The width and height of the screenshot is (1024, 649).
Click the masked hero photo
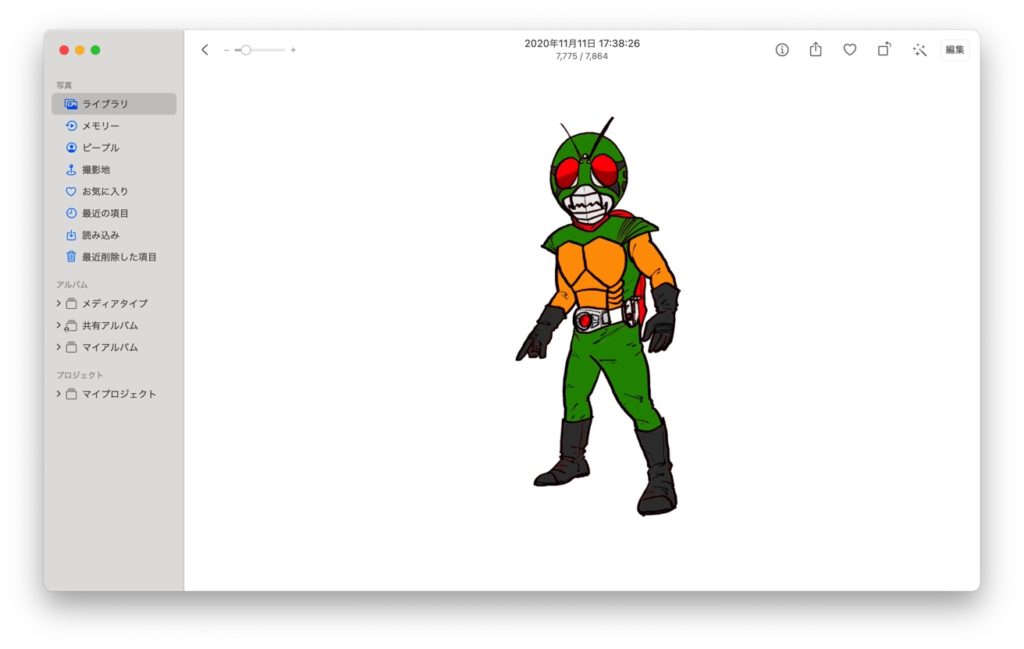point(598,317)
